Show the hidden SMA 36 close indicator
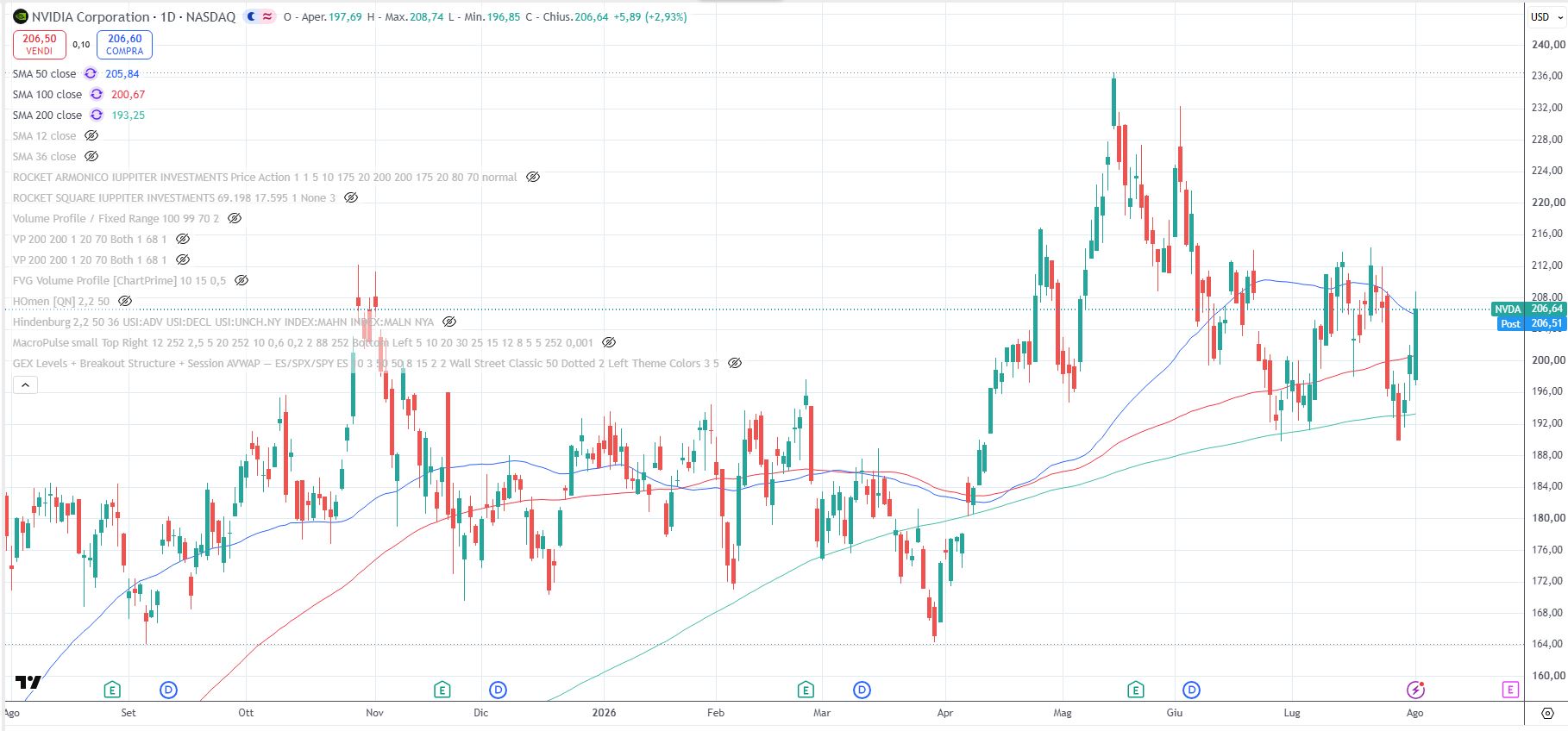Image resolution: width=1568 pixels, height=731 pixels. pyautogui.click(x=91, y=156)
